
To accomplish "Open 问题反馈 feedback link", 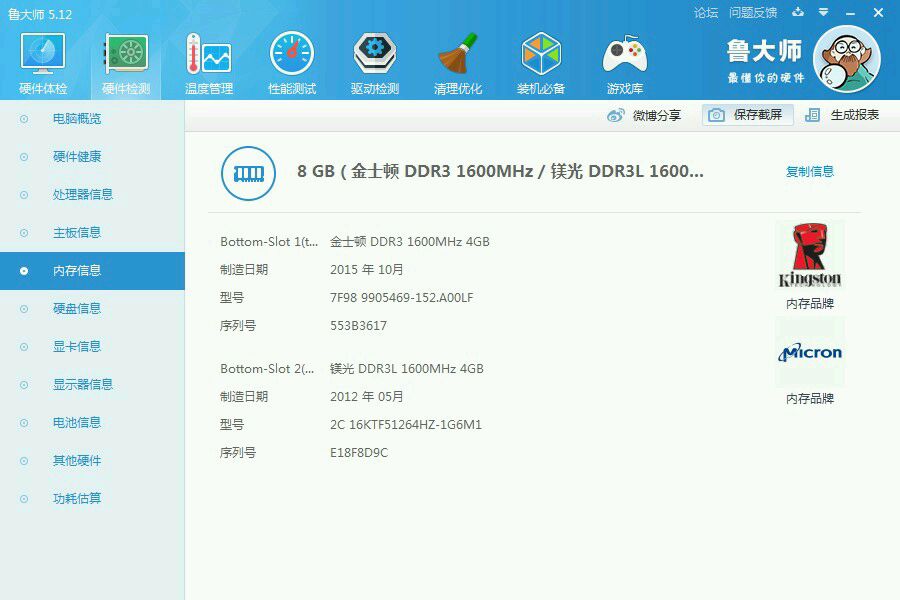I will coord(753,13).
